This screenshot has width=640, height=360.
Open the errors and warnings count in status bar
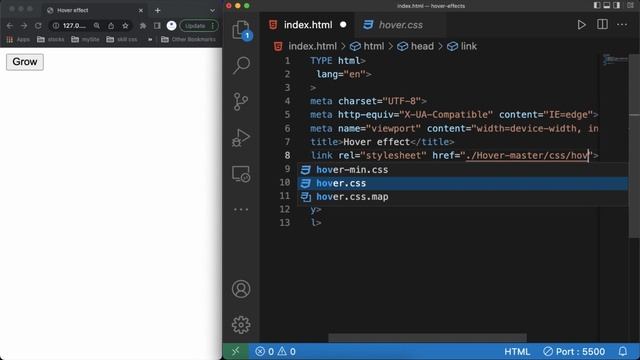275,351
